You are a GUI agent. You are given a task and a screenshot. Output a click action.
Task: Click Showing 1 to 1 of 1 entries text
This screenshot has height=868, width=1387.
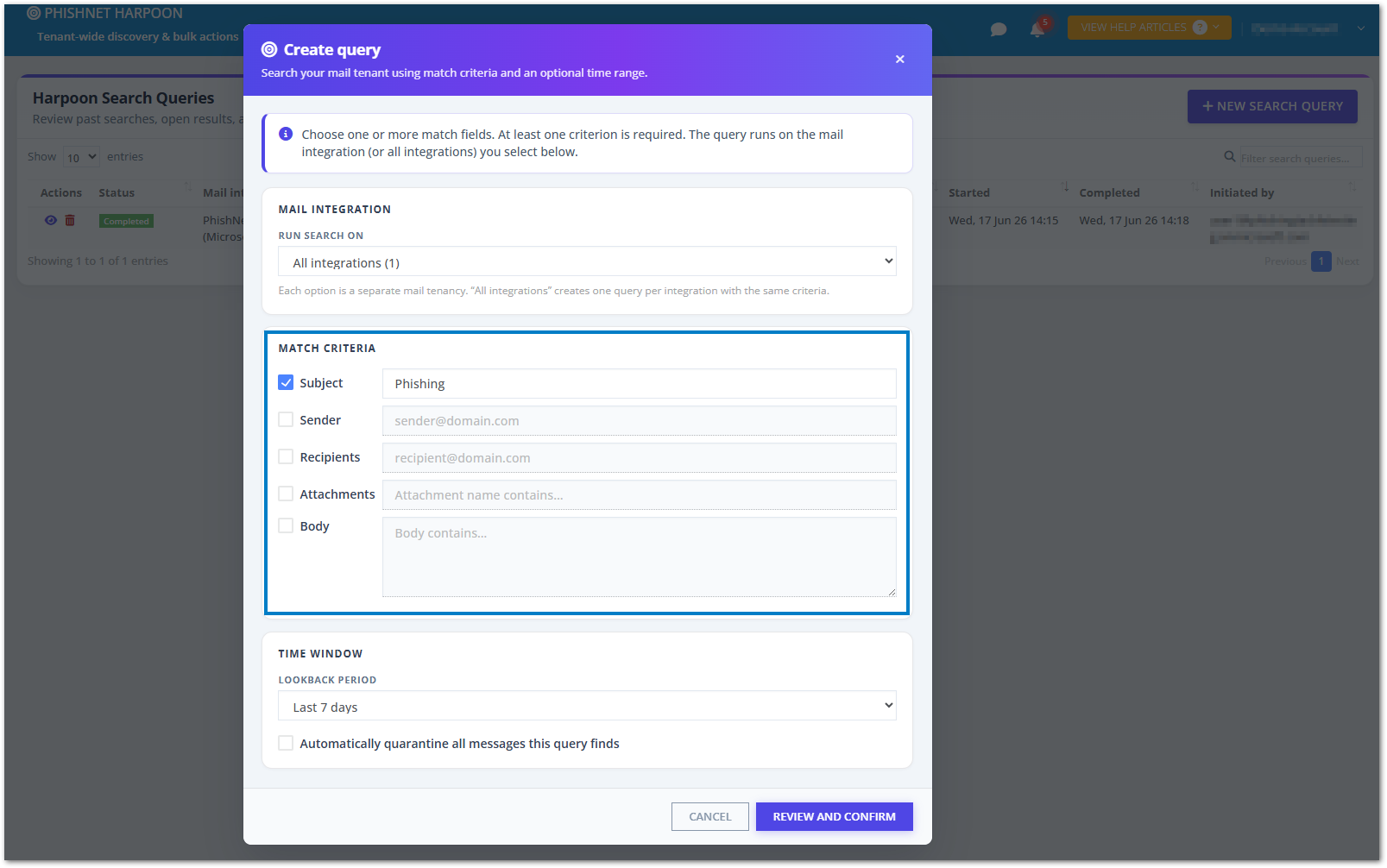(x=98, y=261)
